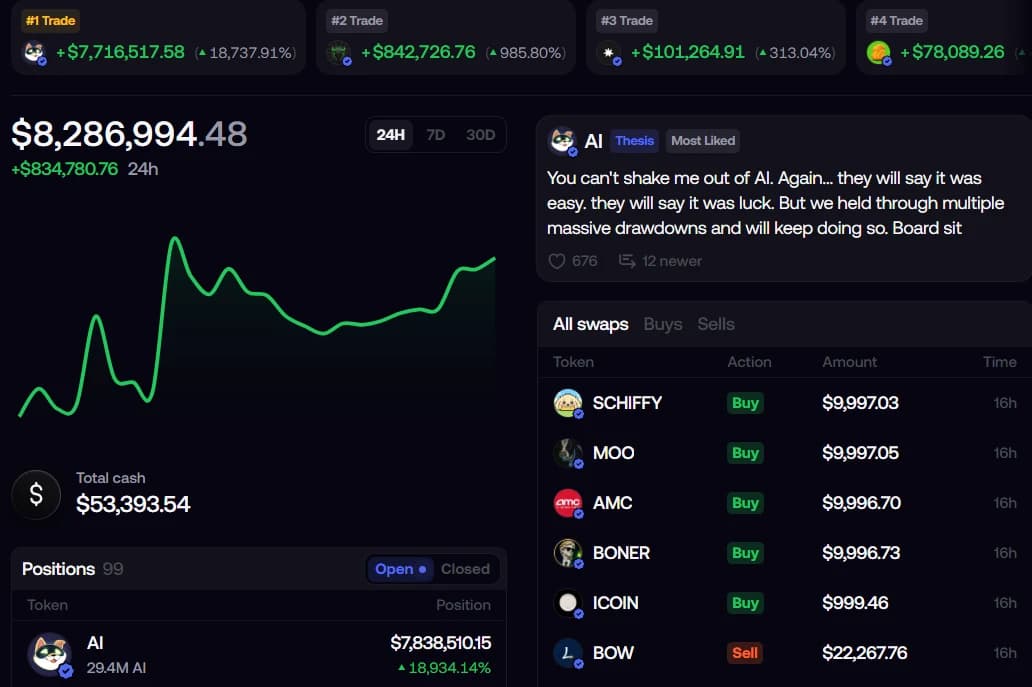Open the #3 Trade label

tap(627, 21)
